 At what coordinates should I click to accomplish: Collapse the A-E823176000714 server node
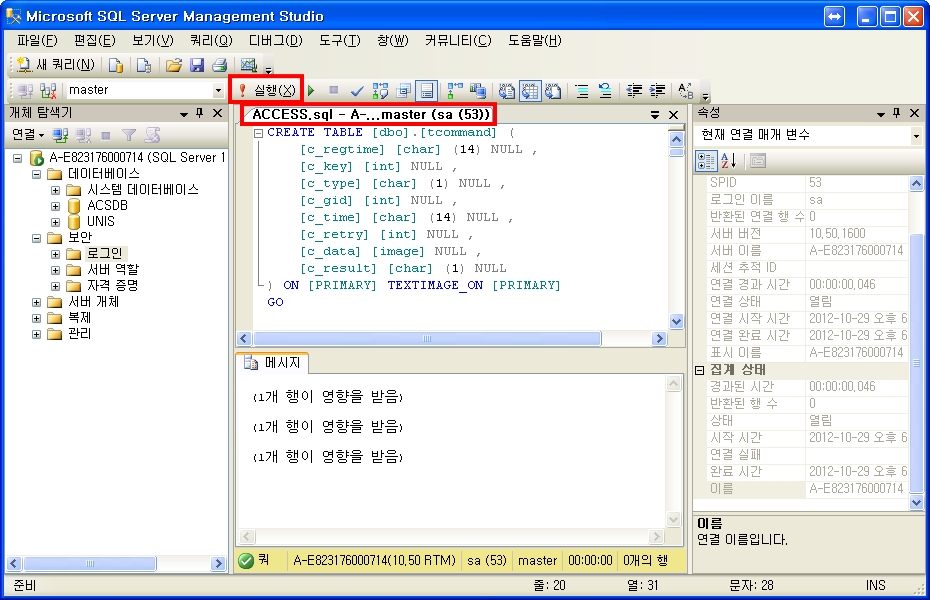tap(18, 158)
